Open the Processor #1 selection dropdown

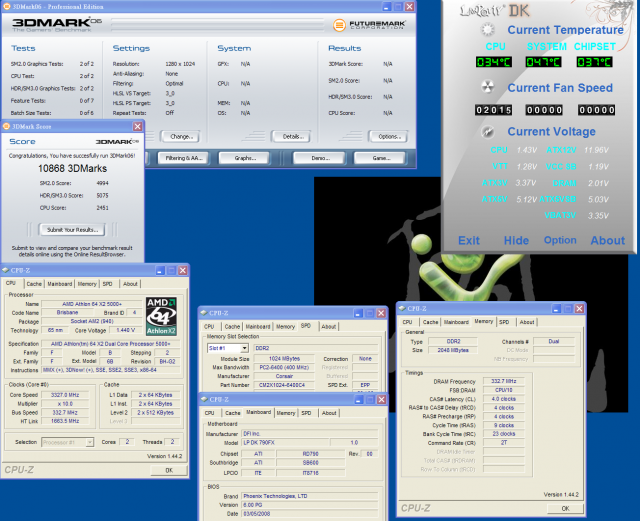[89, 442]
